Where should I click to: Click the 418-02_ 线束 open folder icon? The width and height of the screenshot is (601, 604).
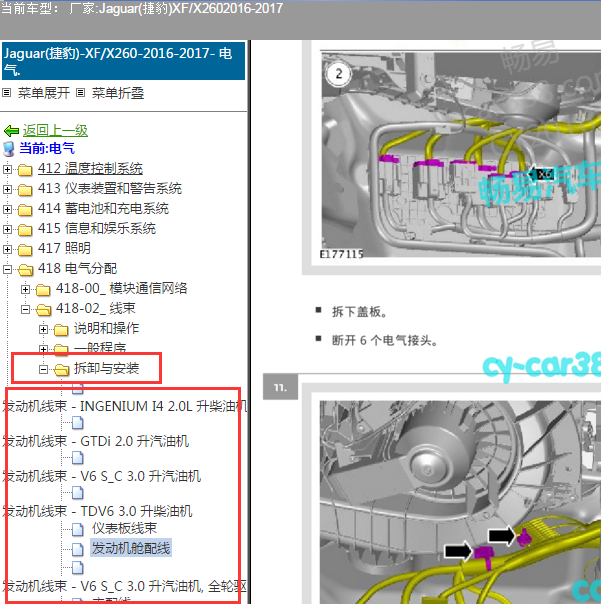pyautogui.click(x=43, y=310)
